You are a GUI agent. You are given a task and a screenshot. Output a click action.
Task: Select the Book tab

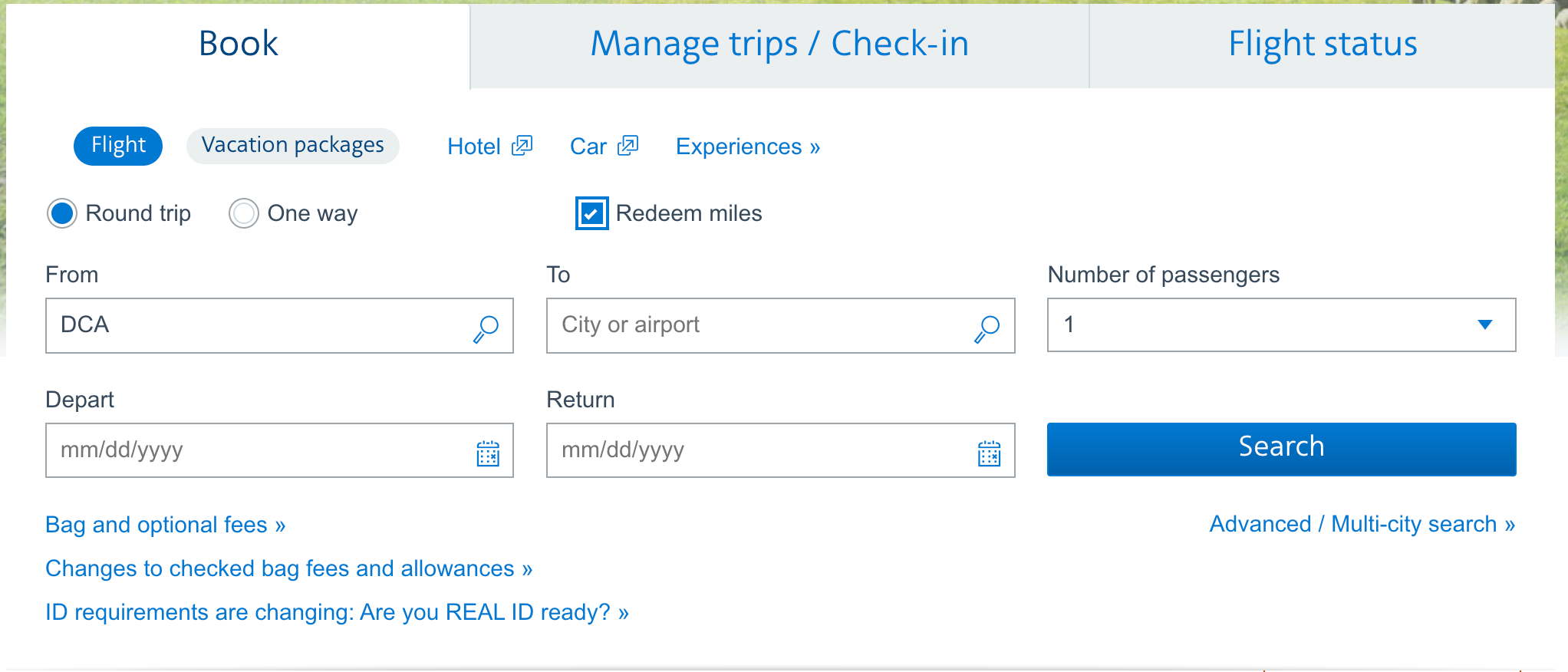pos(238,44)
